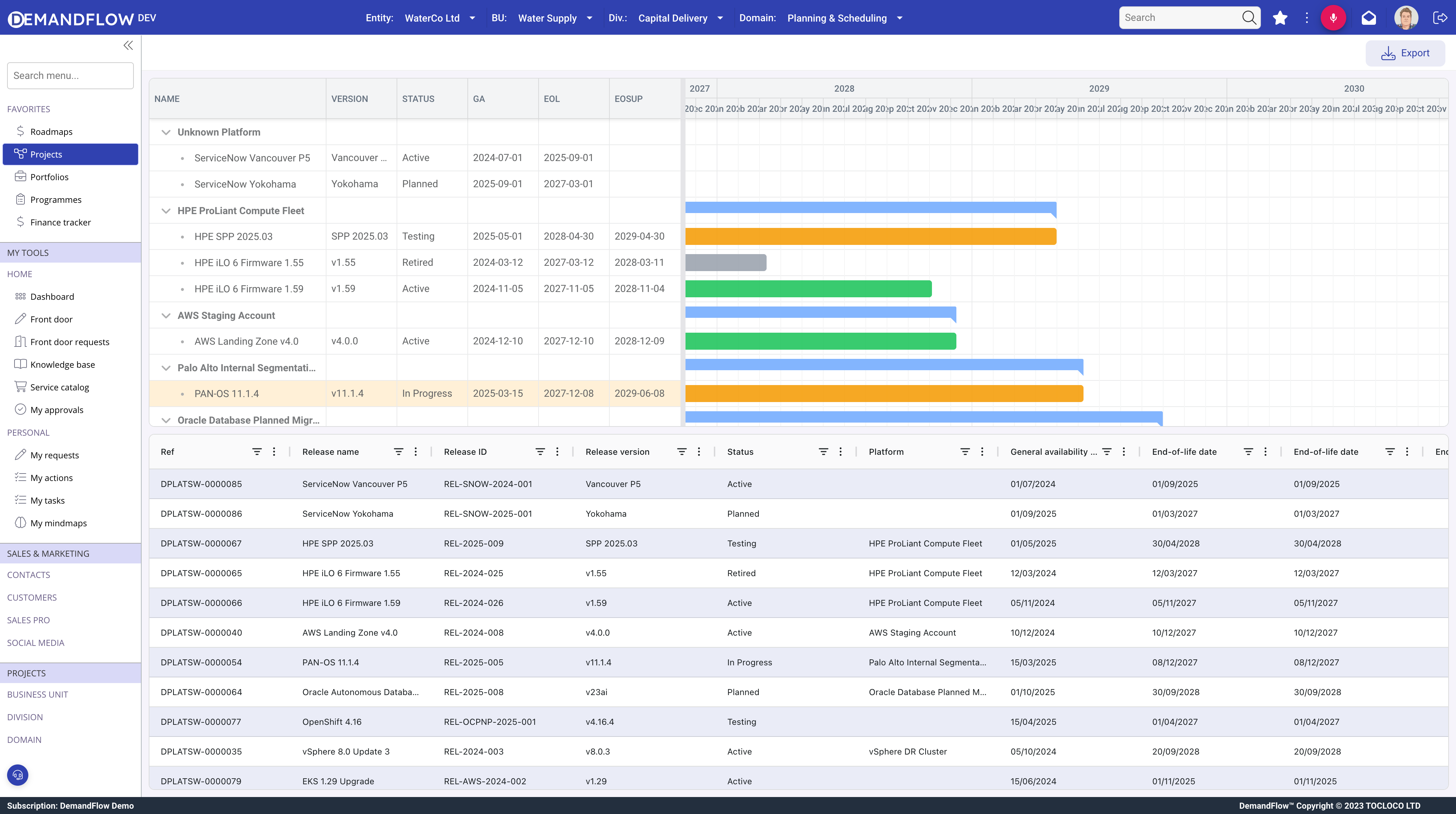This screenshot has height=814, width=1456.
Task: Collapse the sidebar with the double-chevron icon
Action: (128, 45)
